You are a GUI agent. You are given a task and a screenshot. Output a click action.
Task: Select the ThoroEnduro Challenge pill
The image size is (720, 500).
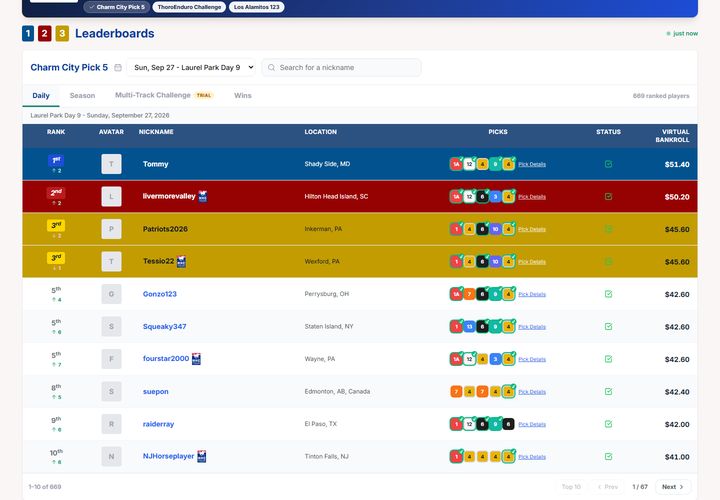(x=189, y=7)
